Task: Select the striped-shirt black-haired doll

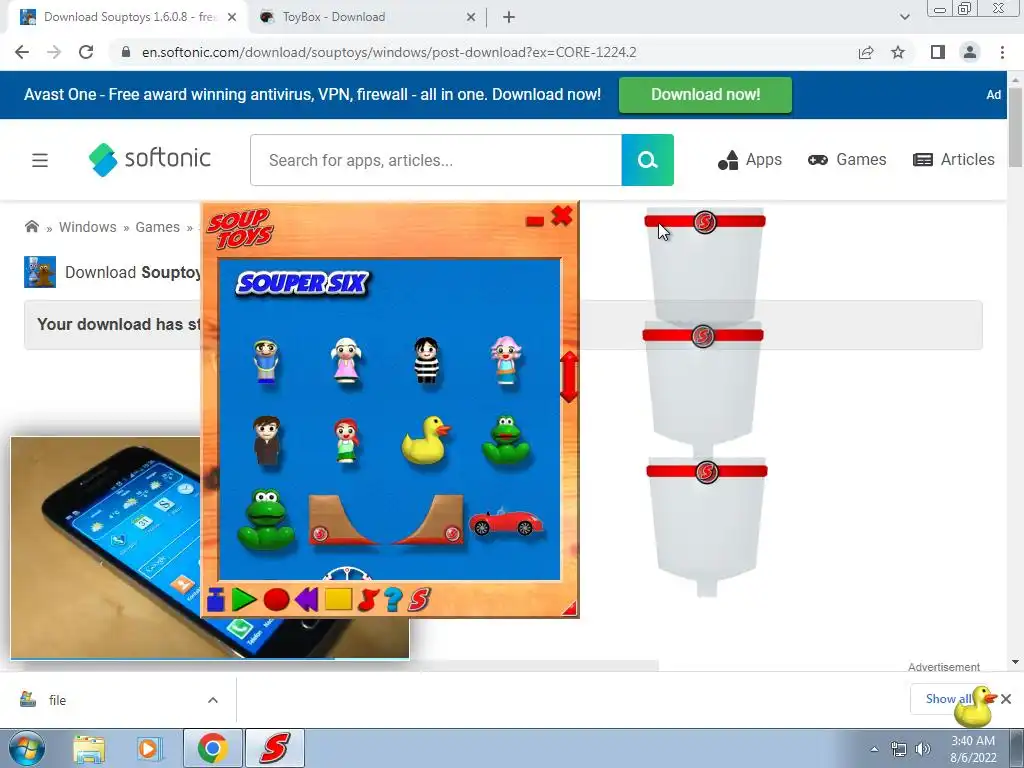Action: point(426,359)
